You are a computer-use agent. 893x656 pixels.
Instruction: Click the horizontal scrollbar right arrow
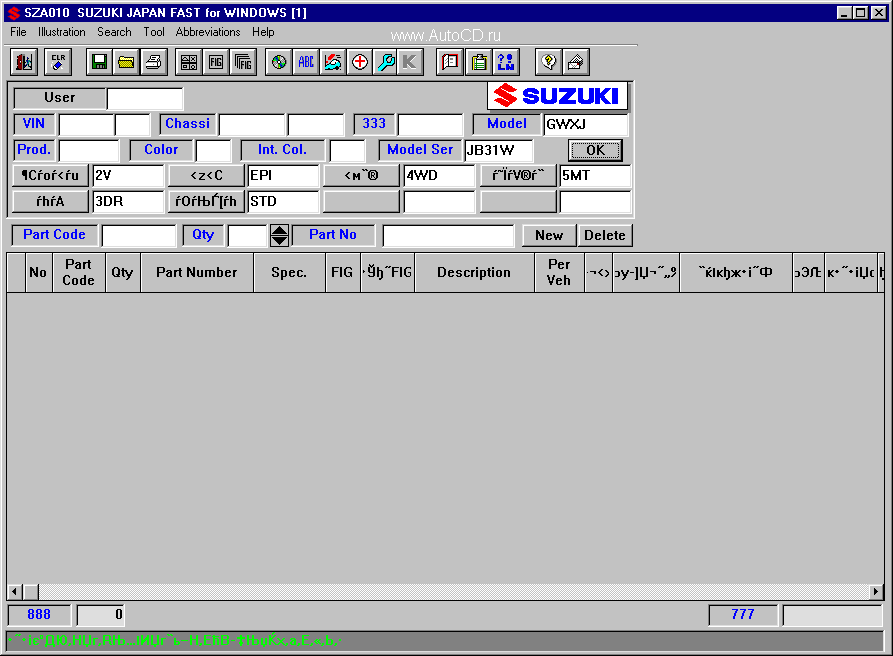[876, 592]
